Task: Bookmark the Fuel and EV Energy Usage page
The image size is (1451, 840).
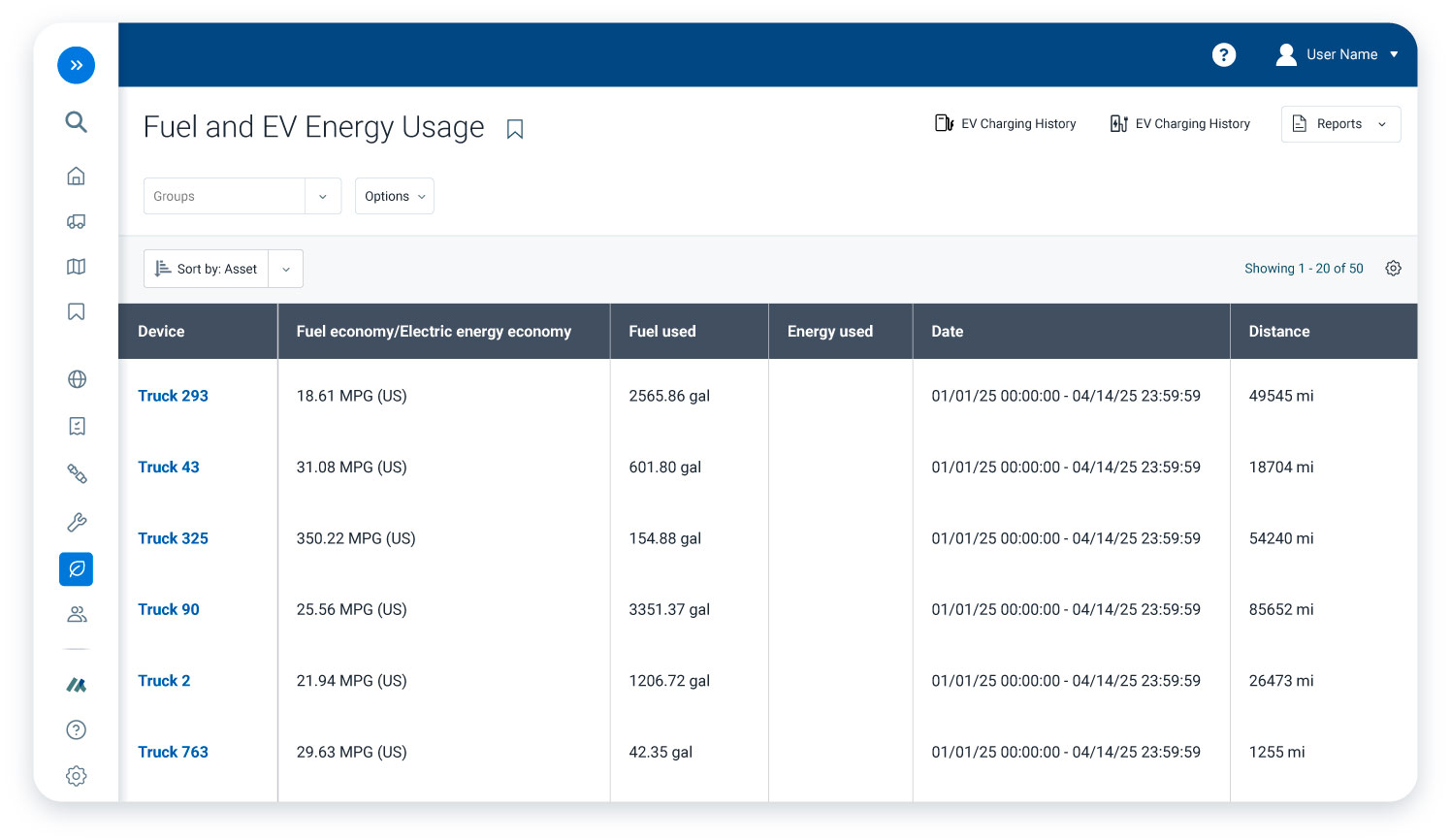Action: 515,129
